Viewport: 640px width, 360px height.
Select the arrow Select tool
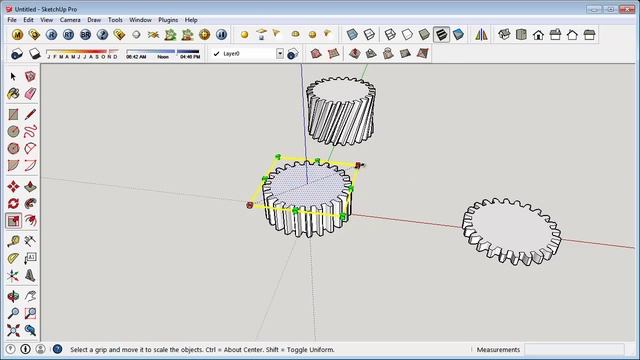pyautogui.click(x=13, y=76)
